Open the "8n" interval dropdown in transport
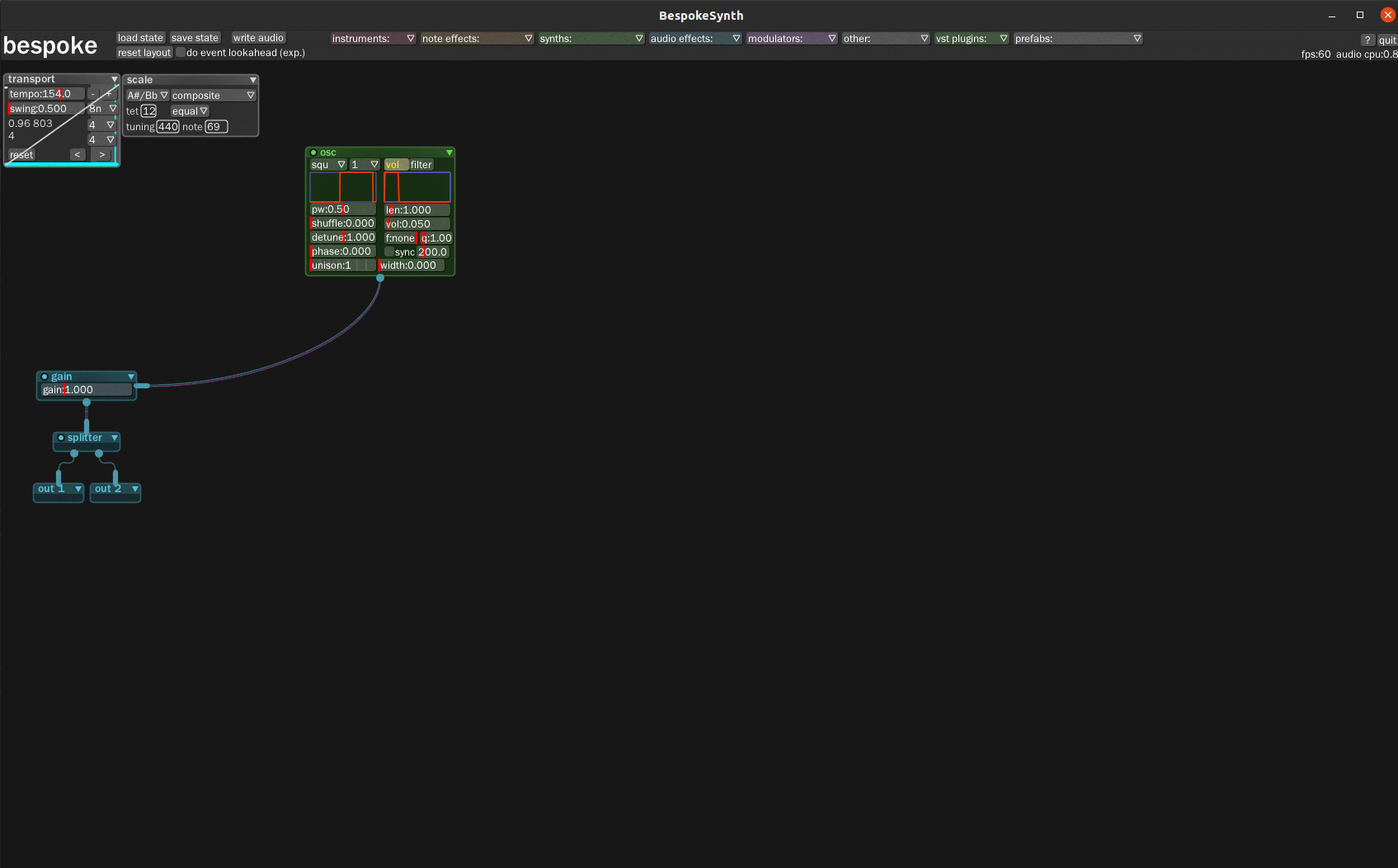The image size is (1398, 868). (103, 108)
